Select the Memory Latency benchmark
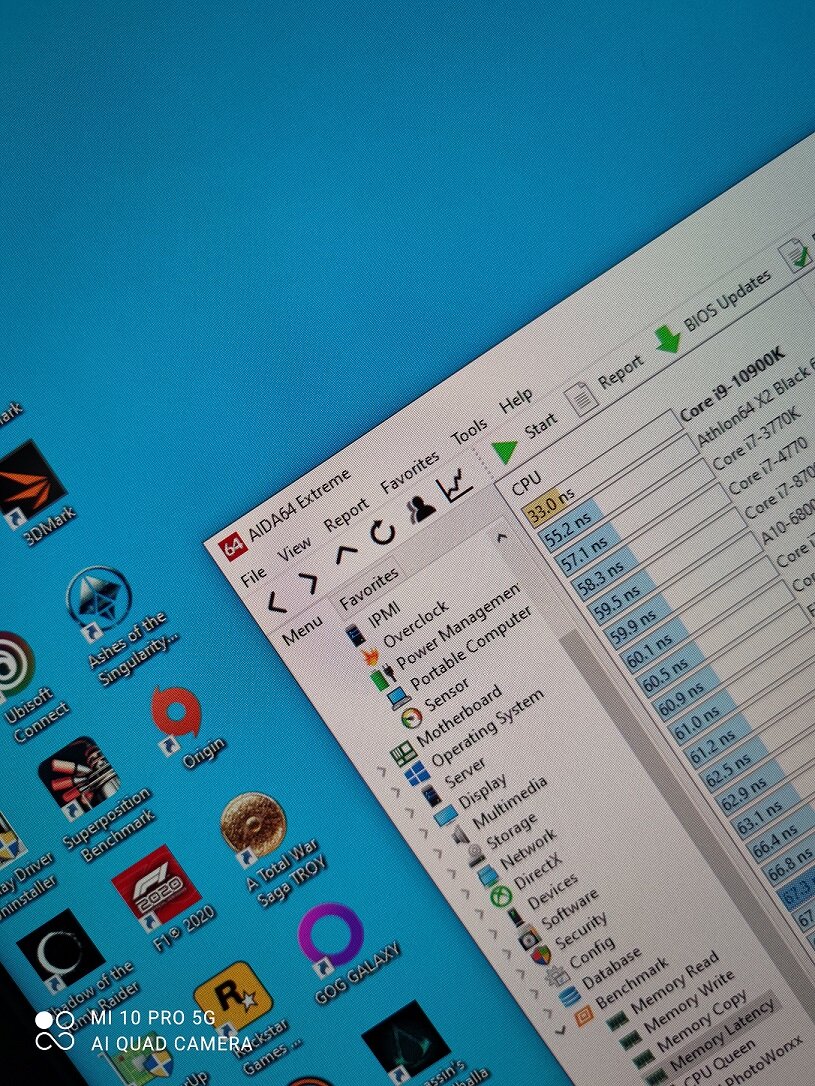The width and height of the screenshot is (815, 1086). 722,1035
